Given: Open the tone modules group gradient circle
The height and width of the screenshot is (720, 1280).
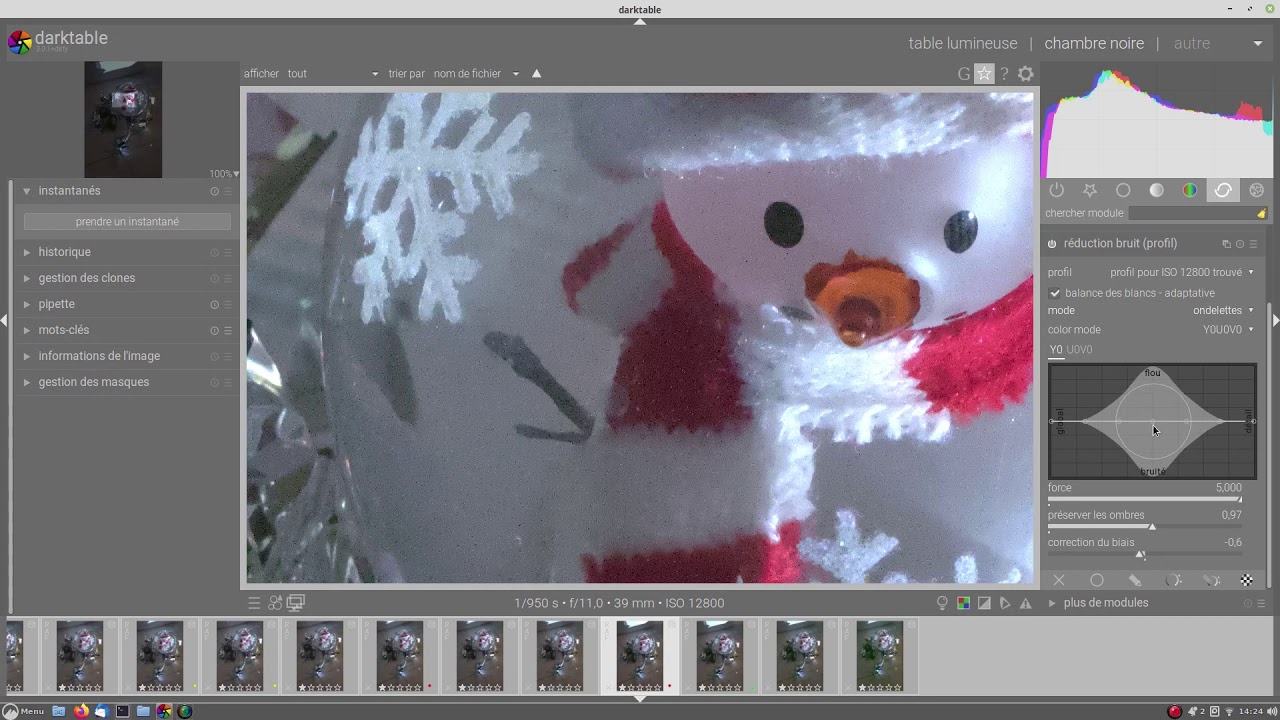Looking at the screenshot, I should point(1157,190).
